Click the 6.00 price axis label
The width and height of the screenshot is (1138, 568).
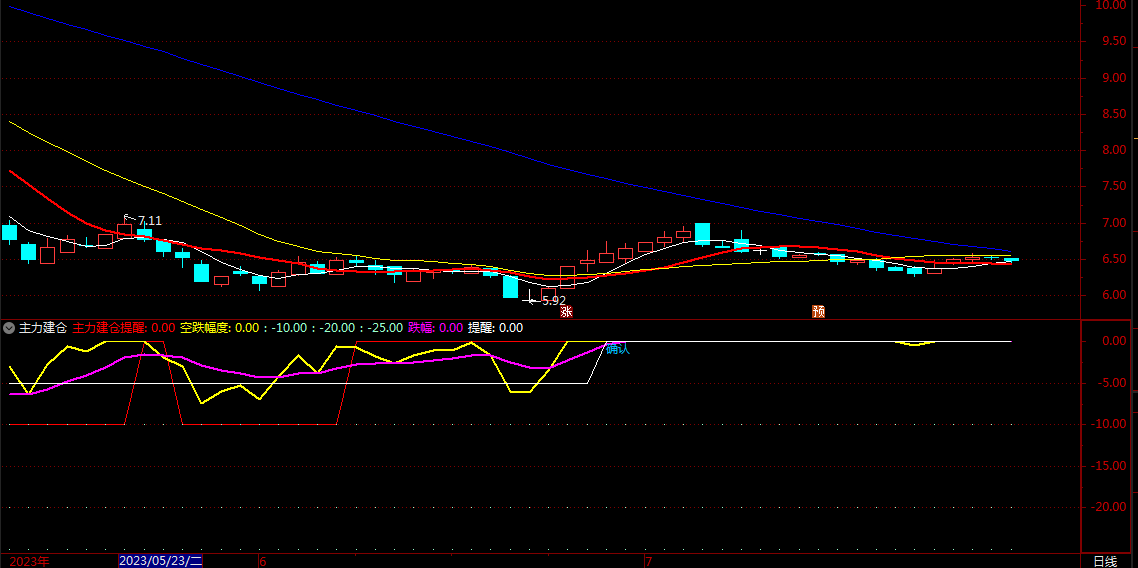point(1114,295)
